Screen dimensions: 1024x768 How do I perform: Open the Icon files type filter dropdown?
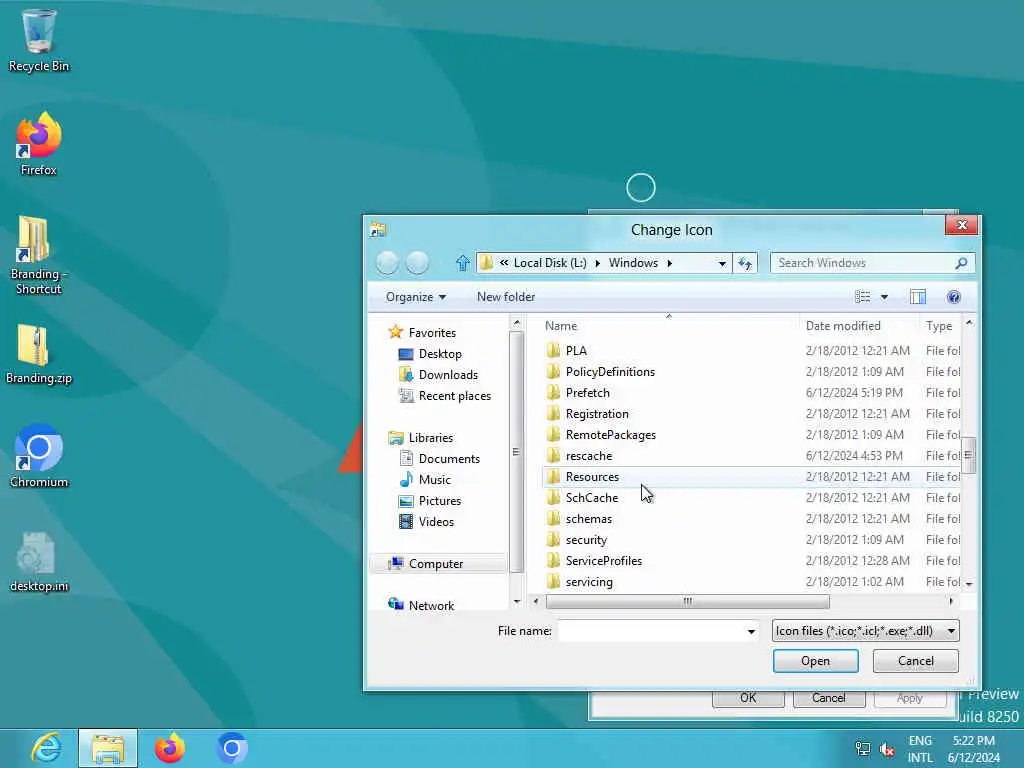click(865, 631)
